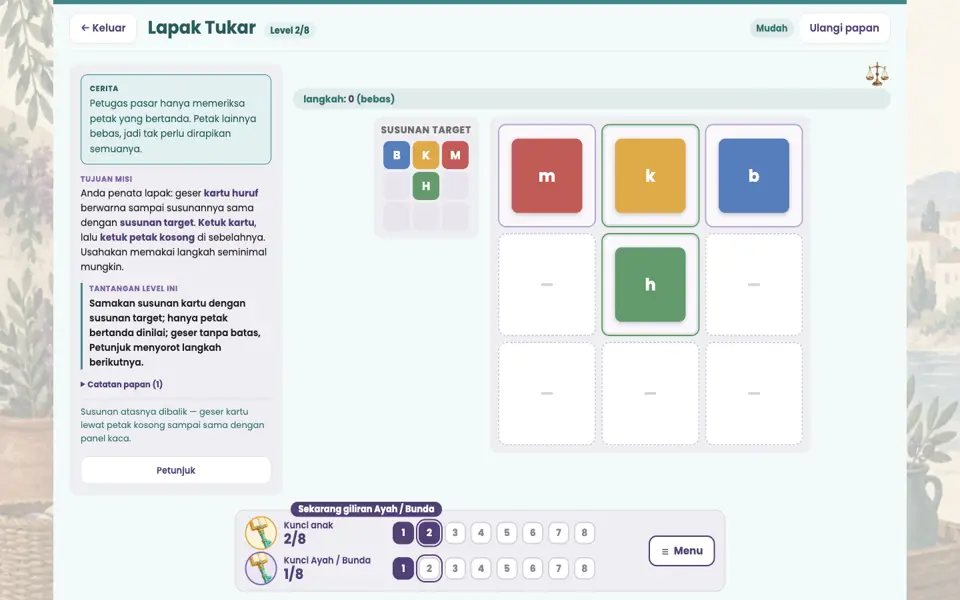Image resolution: width=960 pixels, height=600 pixels.
Task: Click the bottom-left empty board slot
Action: 547,394
